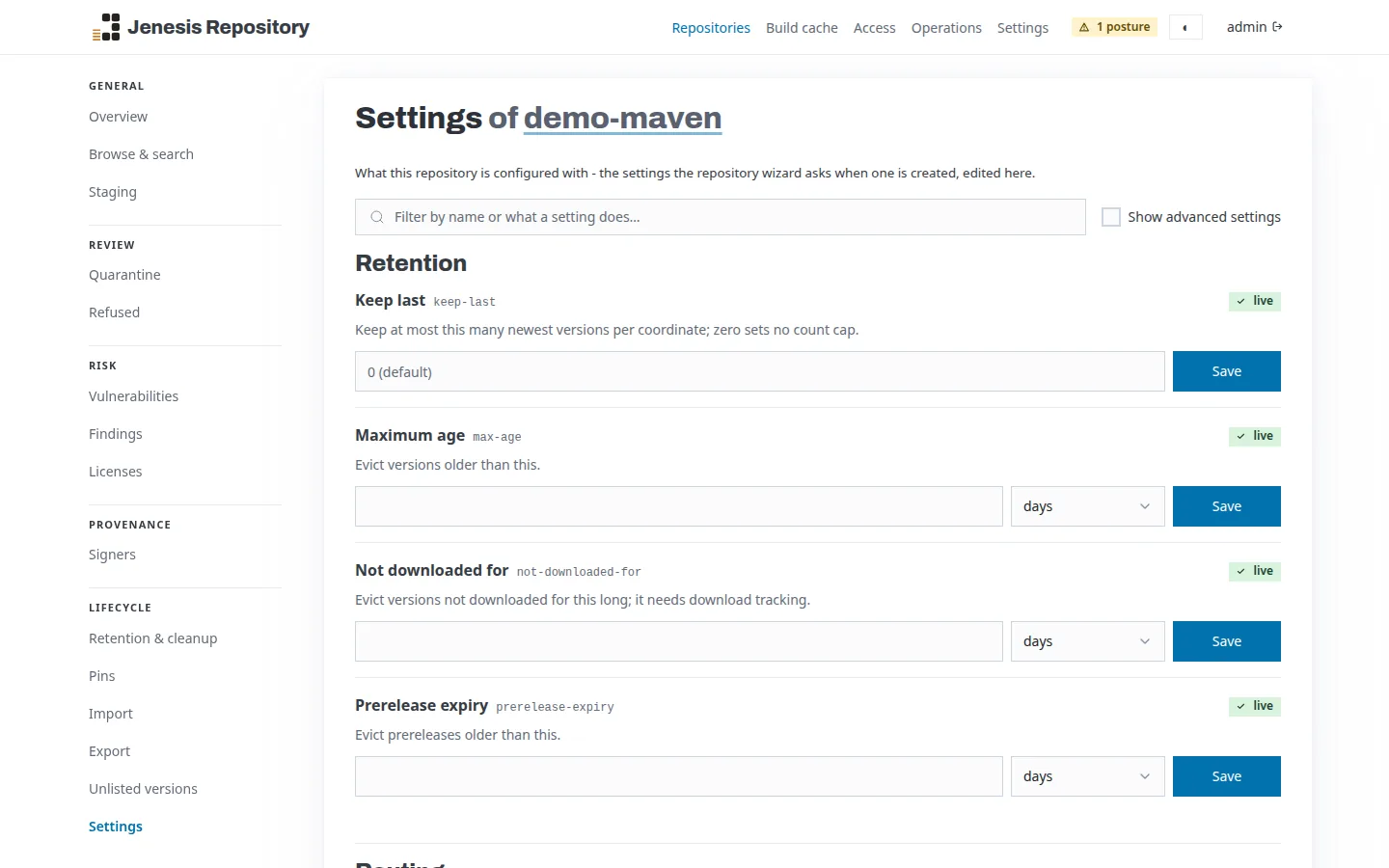1389x868 pixels.
Task: Open Unlisted versions in the sidebar
Action: (143, 789)
